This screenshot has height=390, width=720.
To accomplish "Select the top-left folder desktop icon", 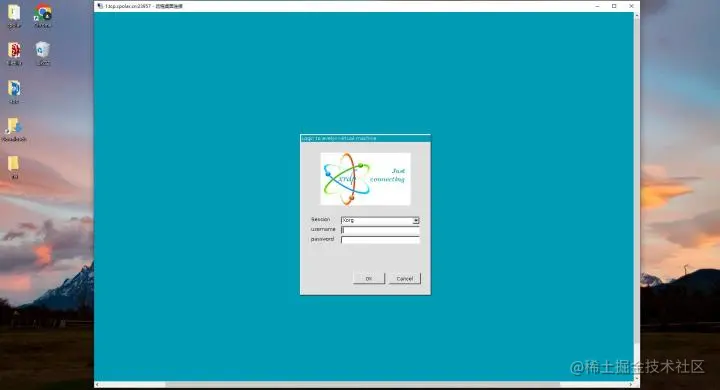I will point(14,15).
